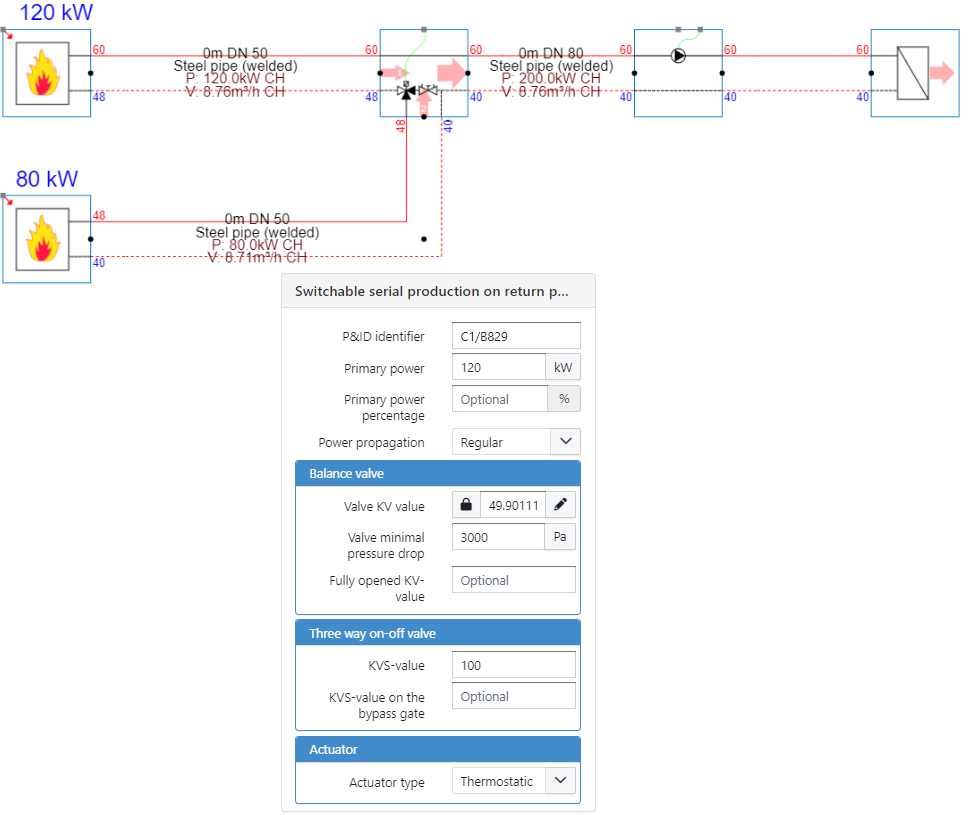This screenshot has height=815, width=969.
Task: Click the Primary power percentage field
Action: click(499, 399)
